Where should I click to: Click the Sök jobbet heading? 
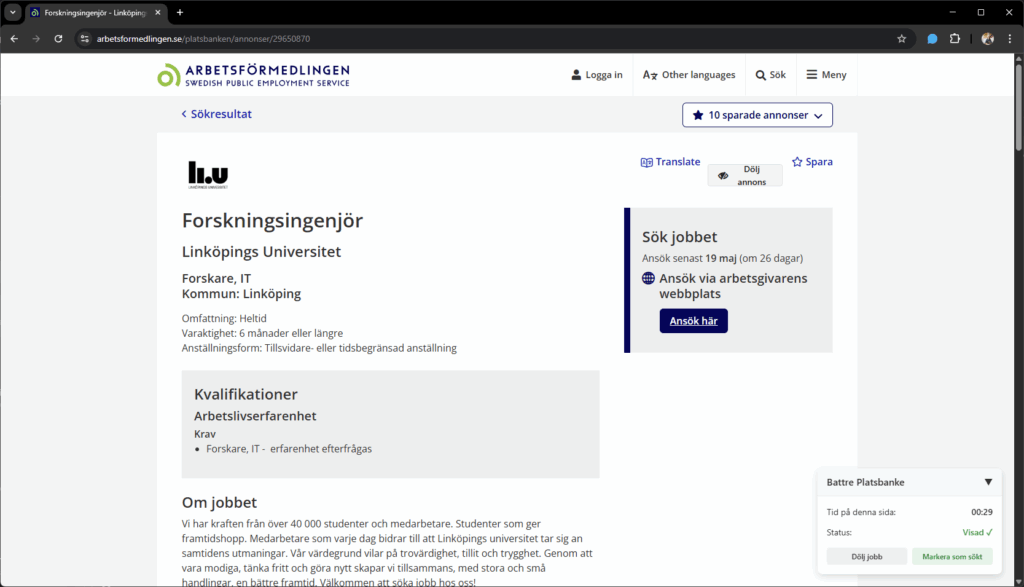(679, 237)
